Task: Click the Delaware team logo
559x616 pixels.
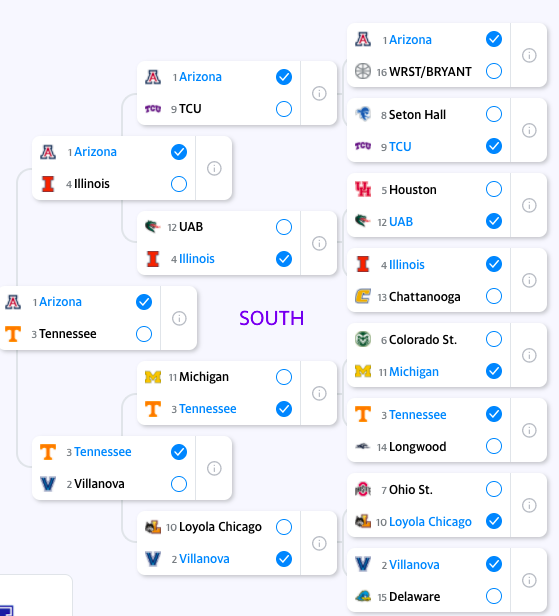Action: [363, 596]
